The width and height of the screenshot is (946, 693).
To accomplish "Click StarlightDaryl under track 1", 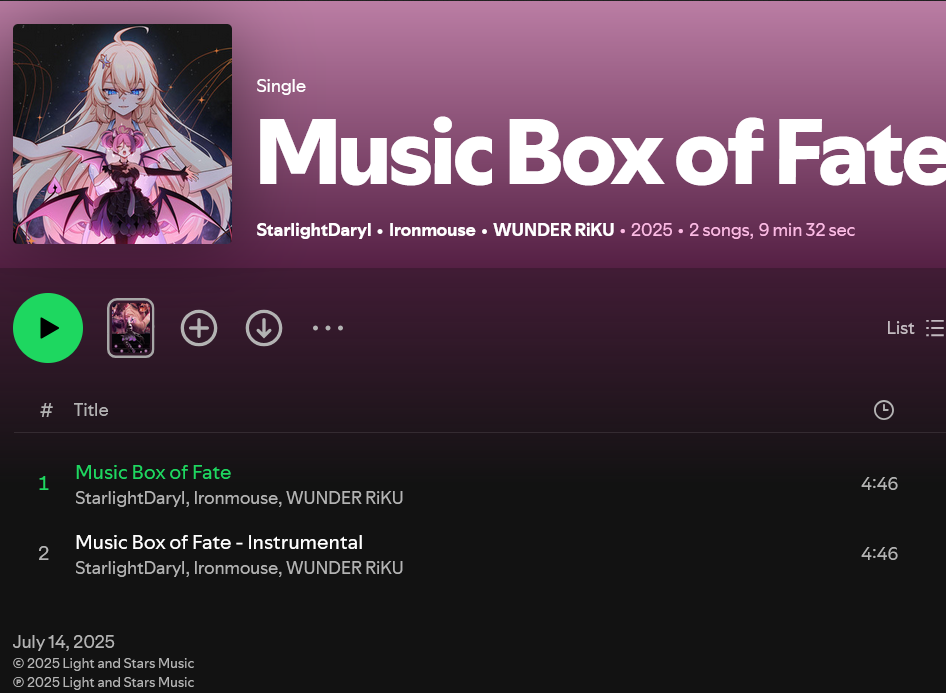I will [130, 498].
